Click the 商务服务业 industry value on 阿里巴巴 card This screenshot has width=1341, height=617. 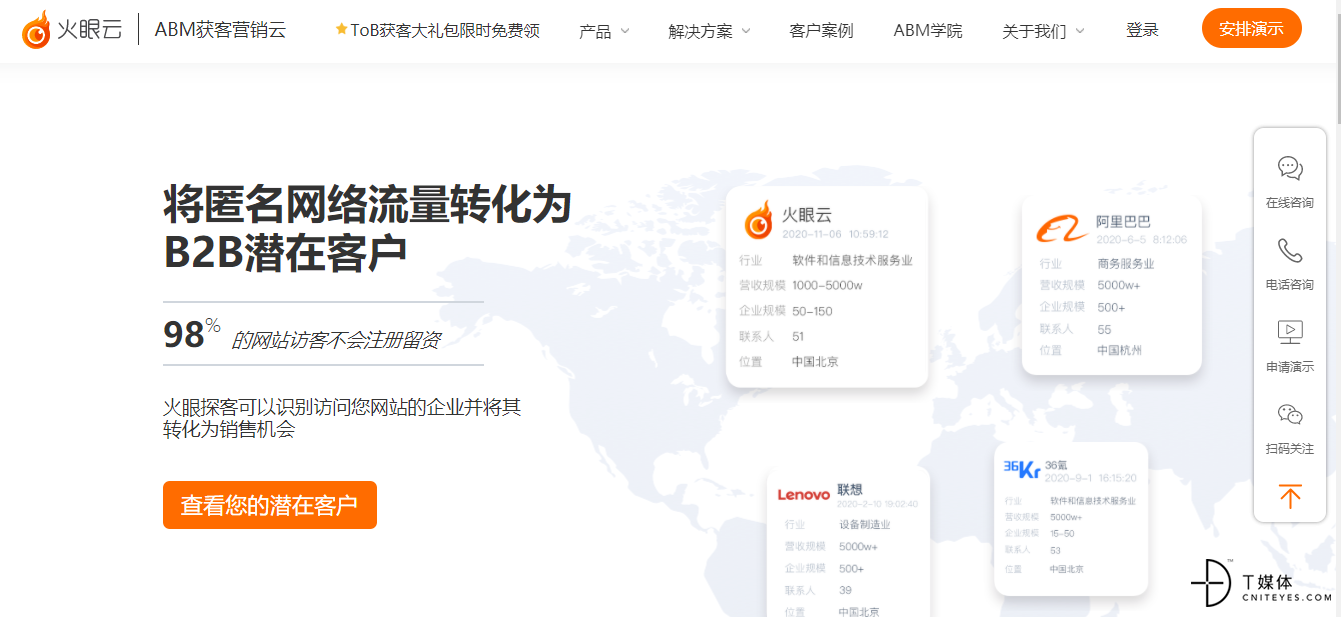(1126, 264)
